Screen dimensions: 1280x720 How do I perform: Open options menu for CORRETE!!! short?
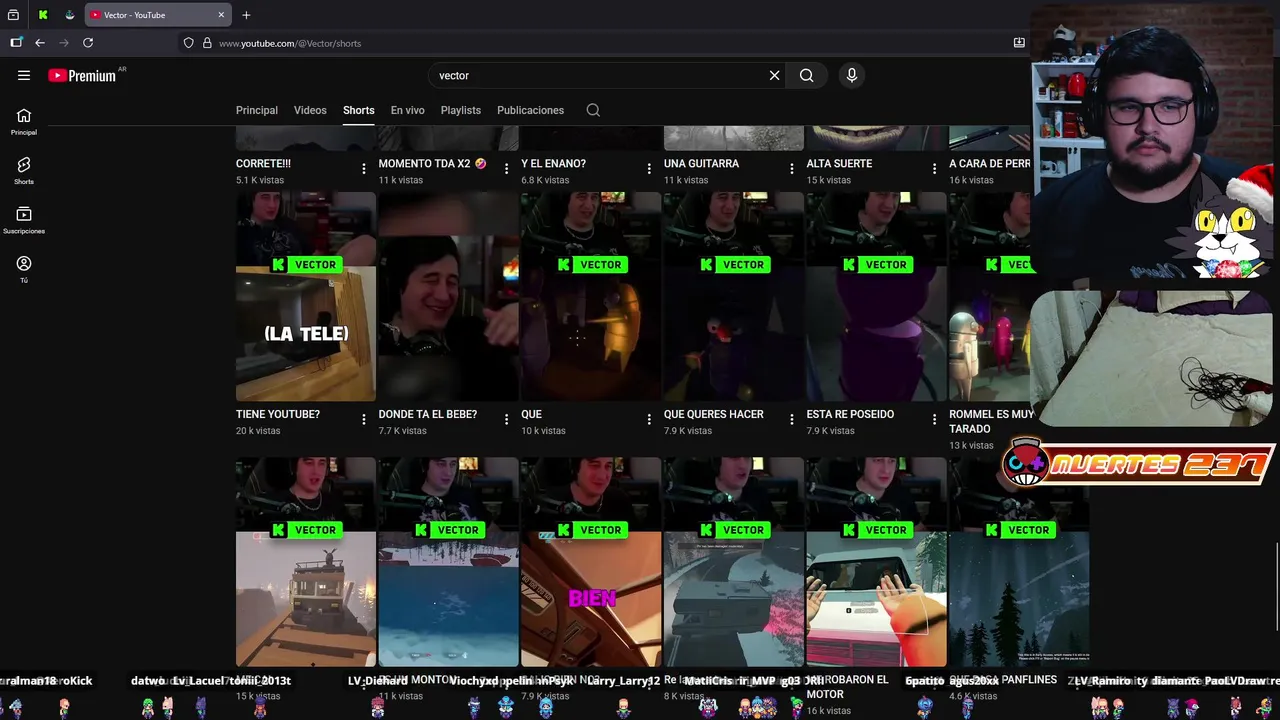tap(364, 169)
